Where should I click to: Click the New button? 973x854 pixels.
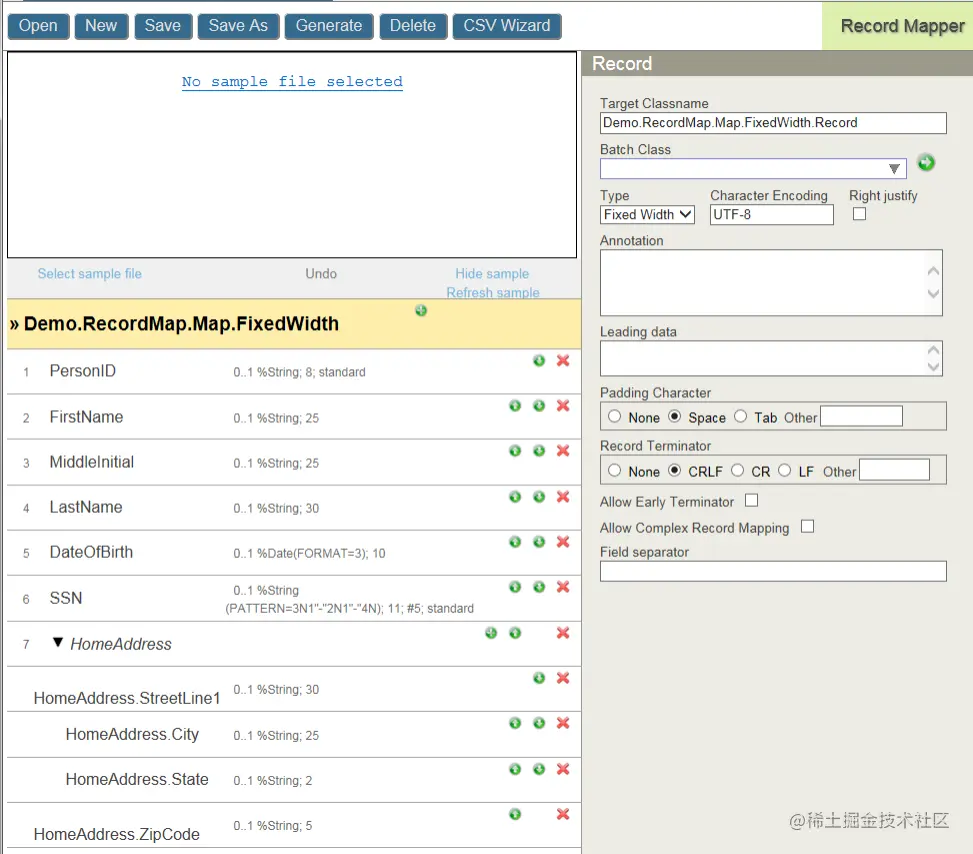coord(101,26)
